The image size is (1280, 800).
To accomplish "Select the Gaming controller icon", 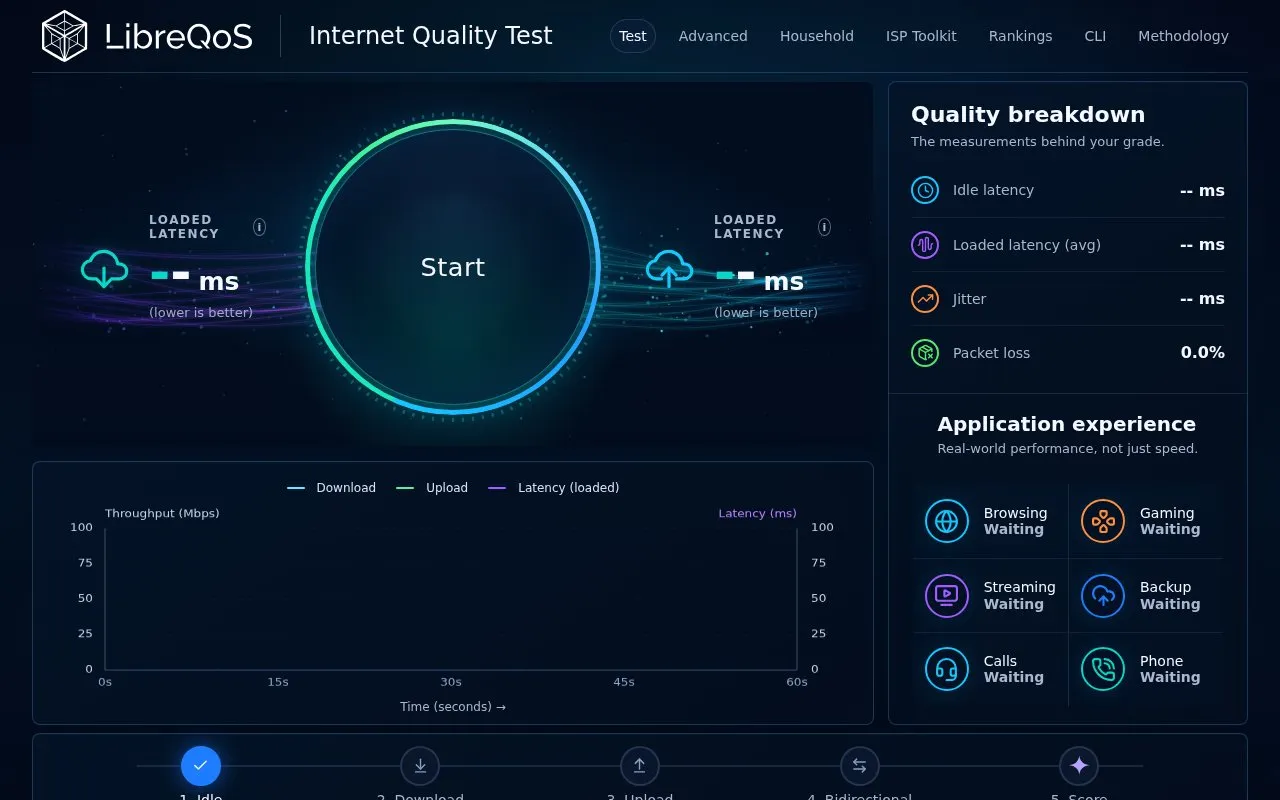I will [x=1103, y=521].
